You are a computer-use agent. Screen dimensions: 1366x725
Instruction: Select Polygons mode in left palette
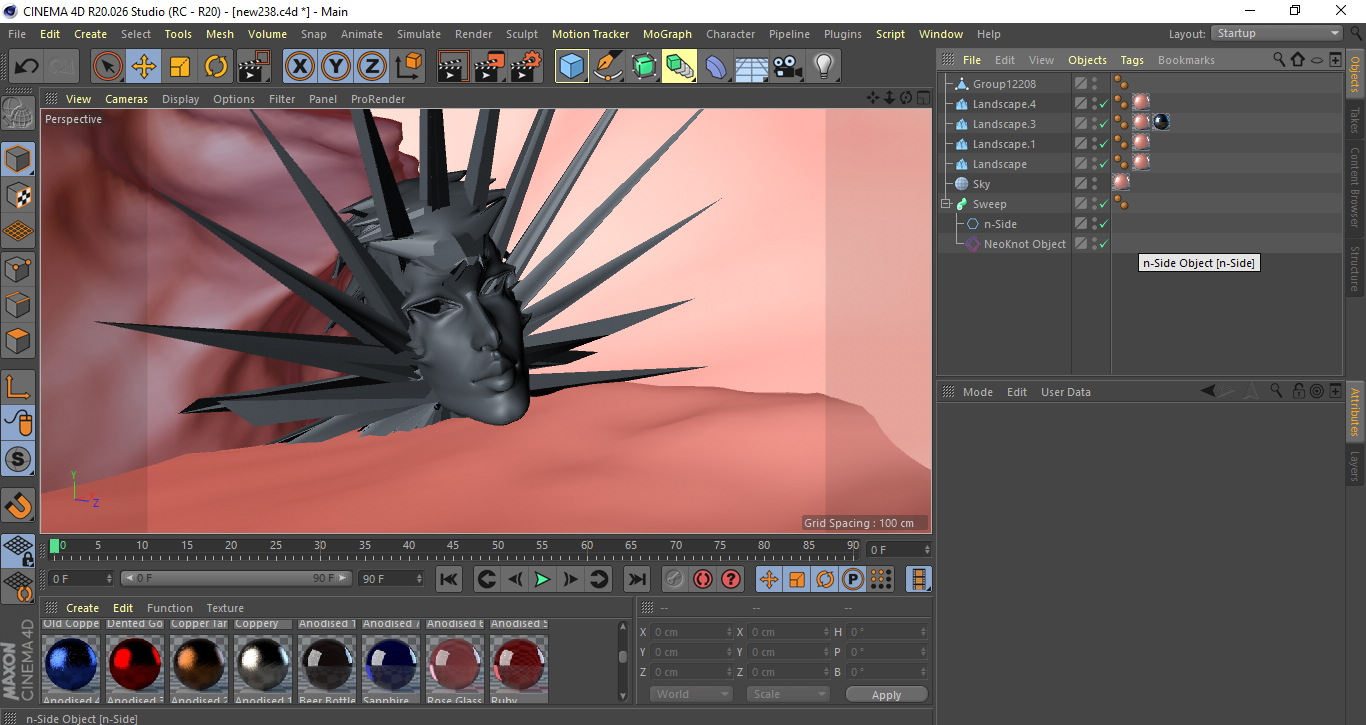pyautogui.click(x=19, y=340)
